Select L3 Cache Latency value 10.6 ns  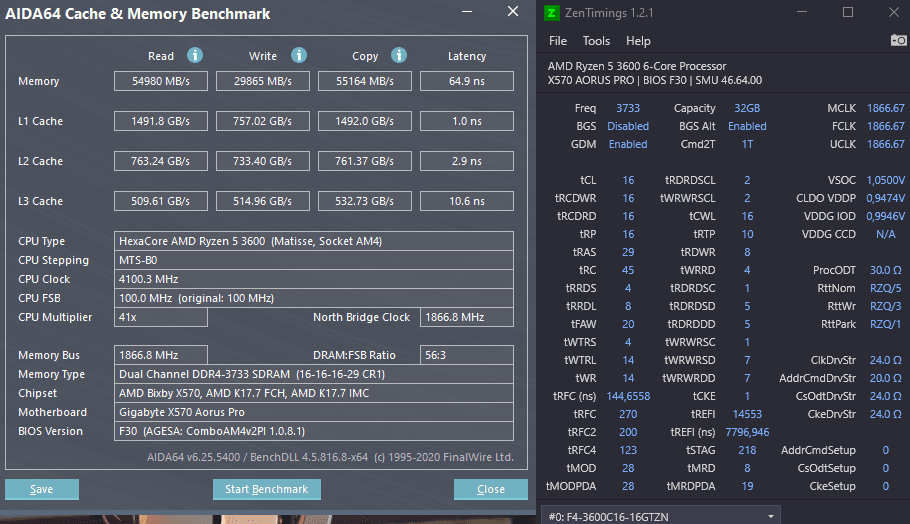(467, 201)
